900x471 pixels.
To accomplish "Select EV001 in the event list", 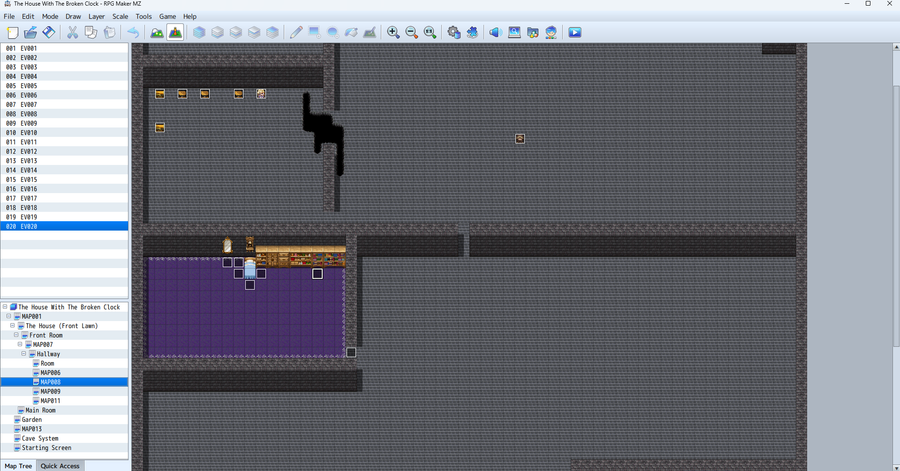I will pyautogui.click(x=64, y=49).
